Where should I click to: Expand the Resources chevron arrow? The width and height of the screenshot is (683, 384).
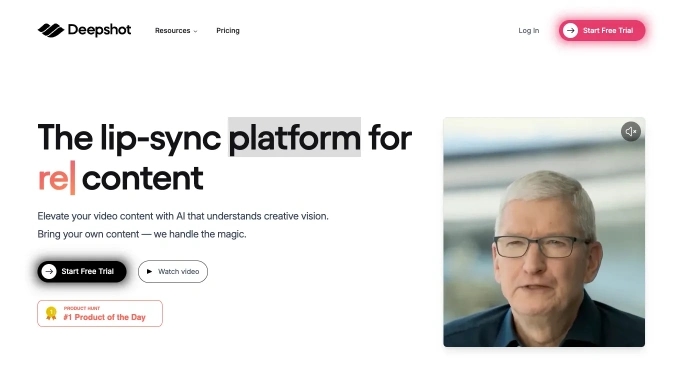[196, 31]
